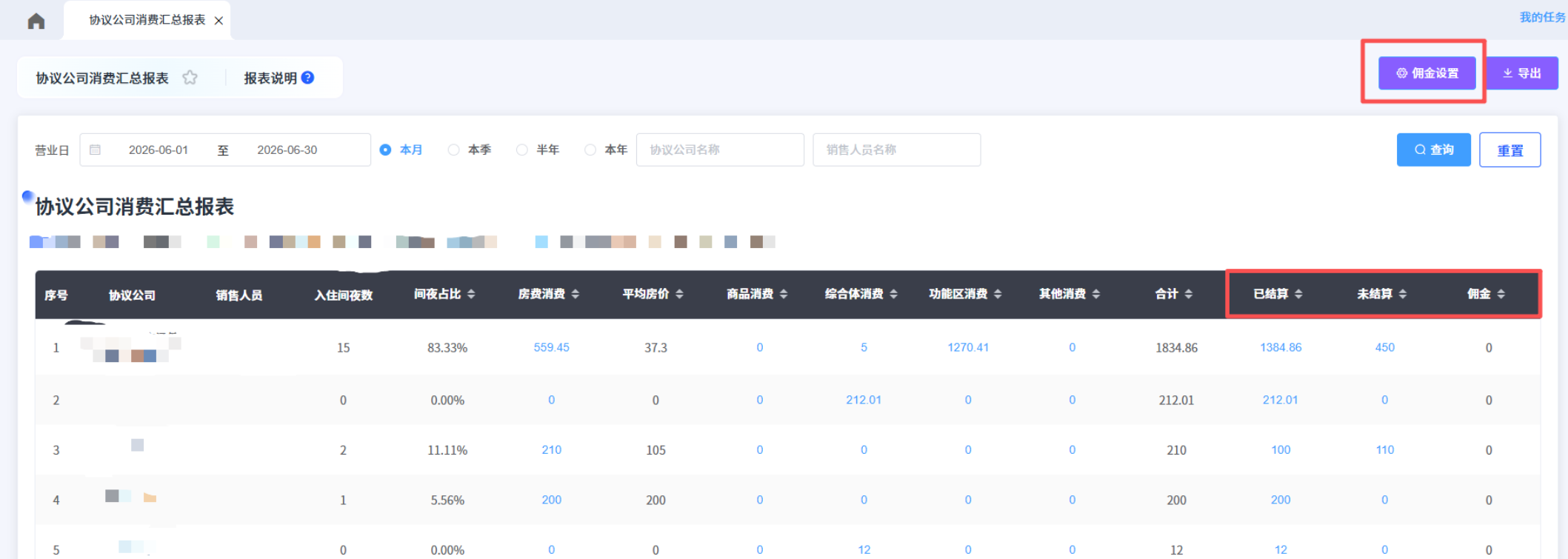Viewport: 1568px width, 559px height.
Task: Sort by 未结算 column arrows
Action: (x=1403, y=294)
